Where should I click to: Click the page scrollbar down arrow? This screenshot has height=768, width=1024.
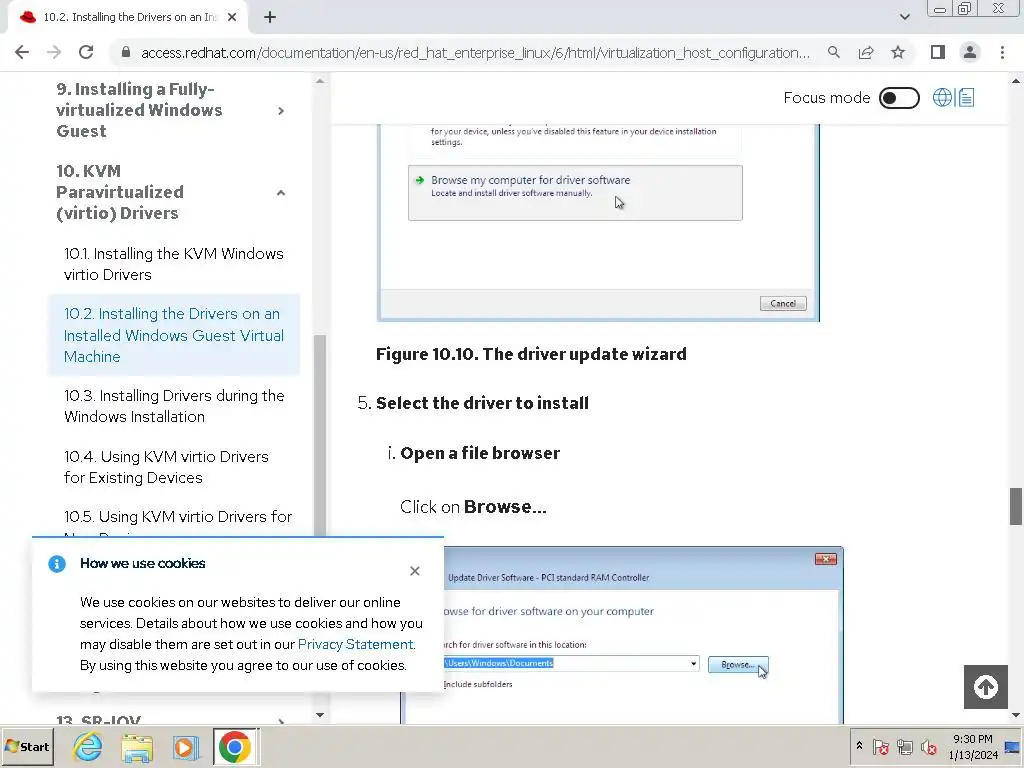(1016, 716)
